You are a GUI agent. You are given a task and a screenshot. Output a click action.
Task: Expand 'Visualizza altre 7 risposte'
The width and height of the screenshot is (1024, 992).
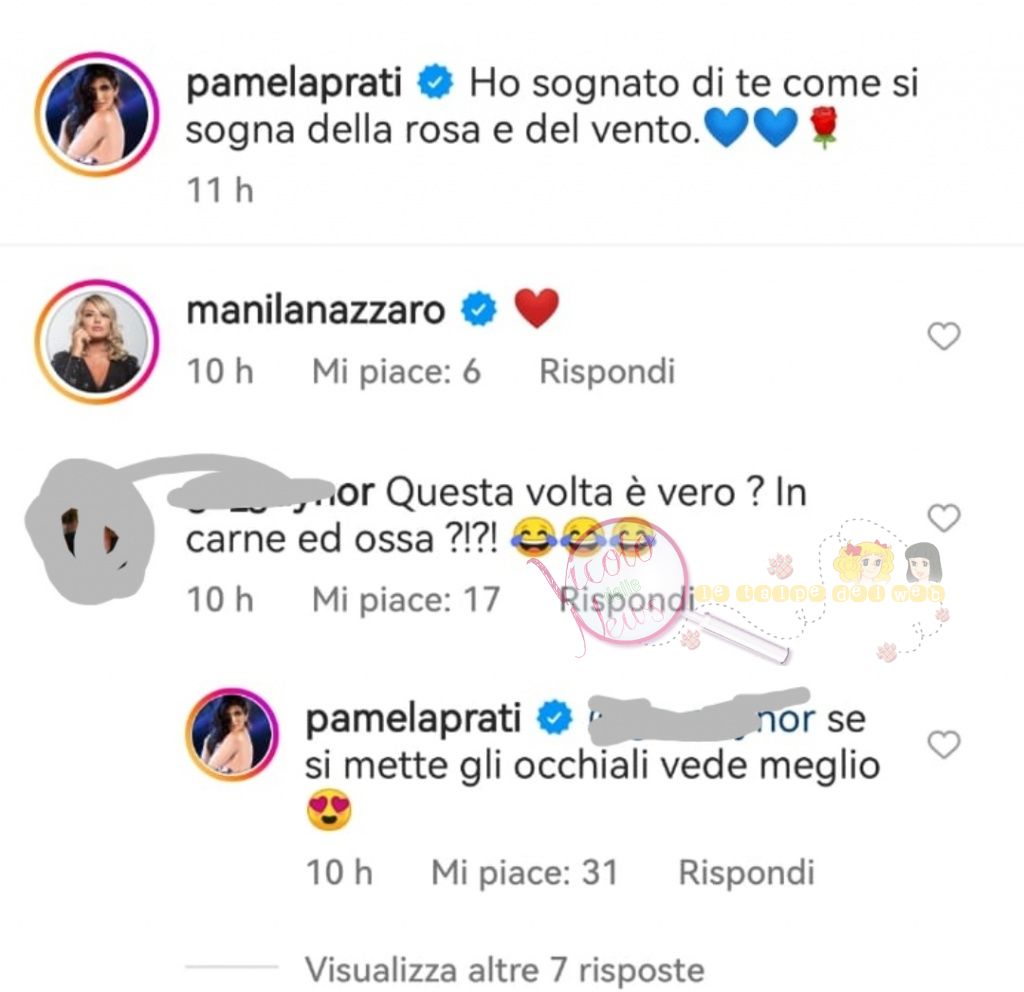pos(504,970)
